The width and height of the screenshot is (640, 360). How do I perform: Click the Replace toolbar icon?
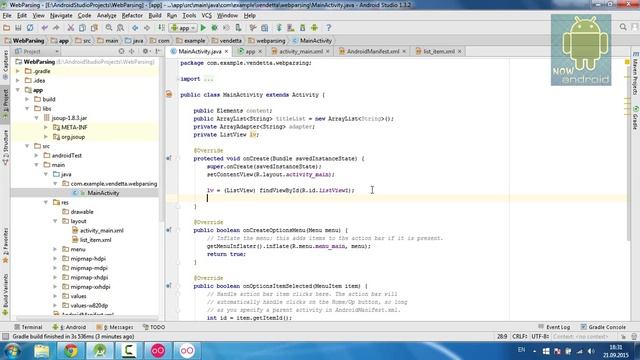click(120, 28)
